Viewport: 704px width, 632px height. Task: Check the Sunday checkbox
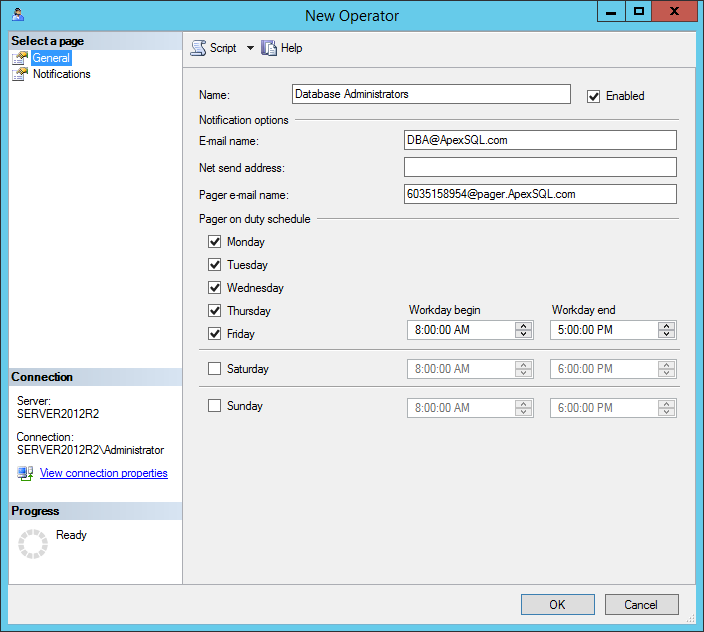coord(215,406)
